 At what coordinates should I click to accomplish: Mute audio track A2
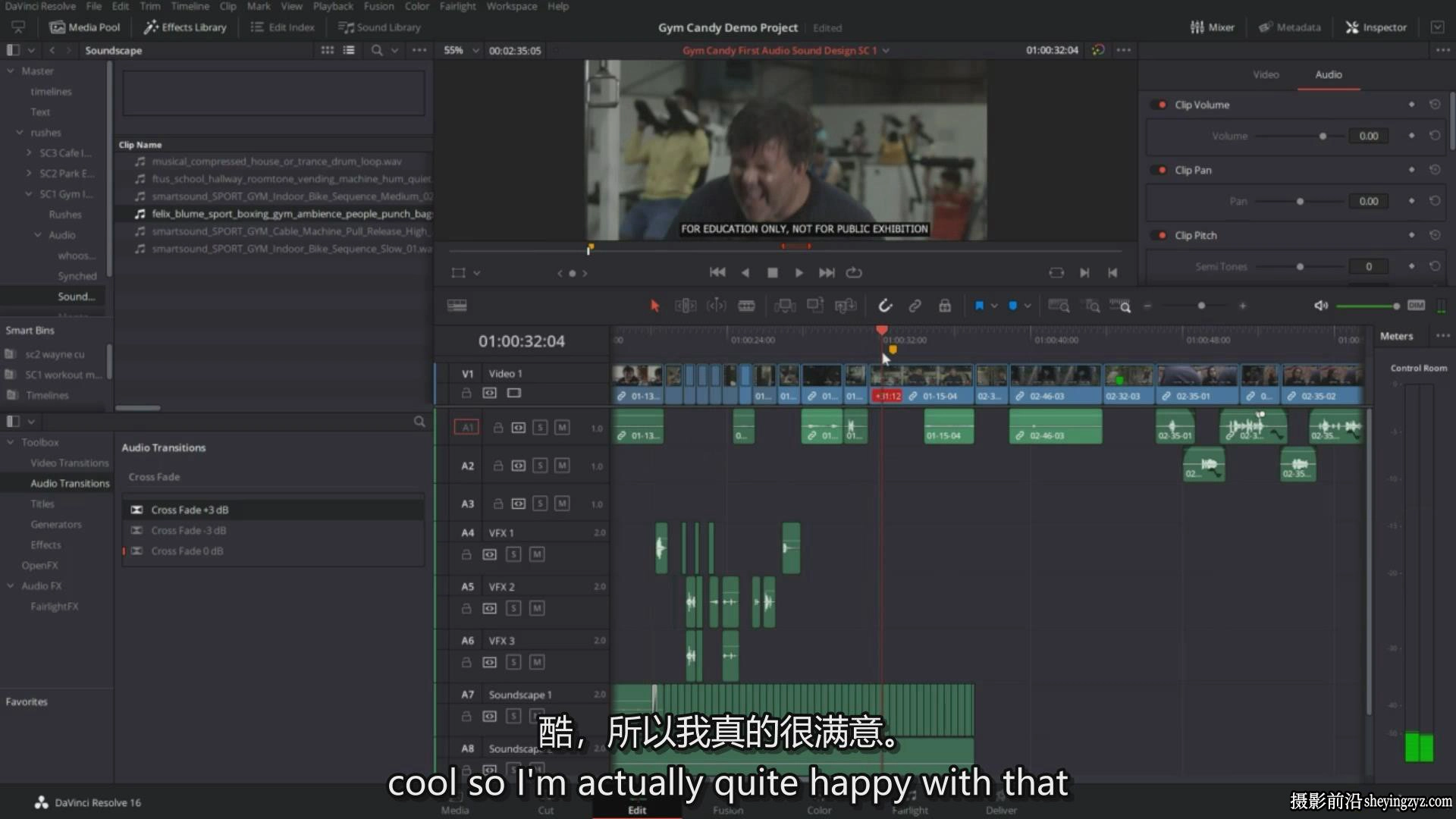[562, 466]
